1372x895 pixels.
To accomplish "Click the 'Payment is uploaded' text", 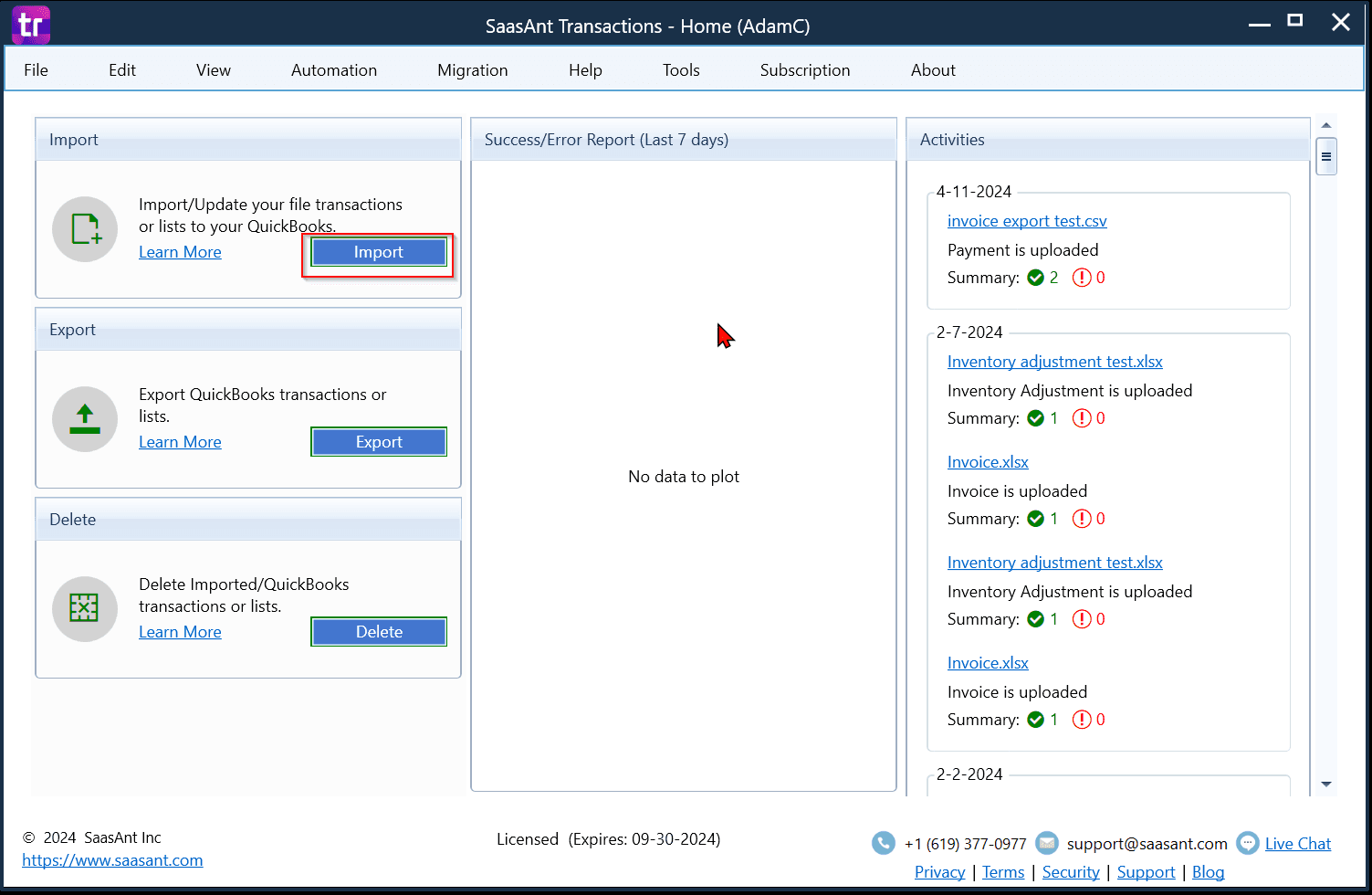I will (x=1022, y=250).
